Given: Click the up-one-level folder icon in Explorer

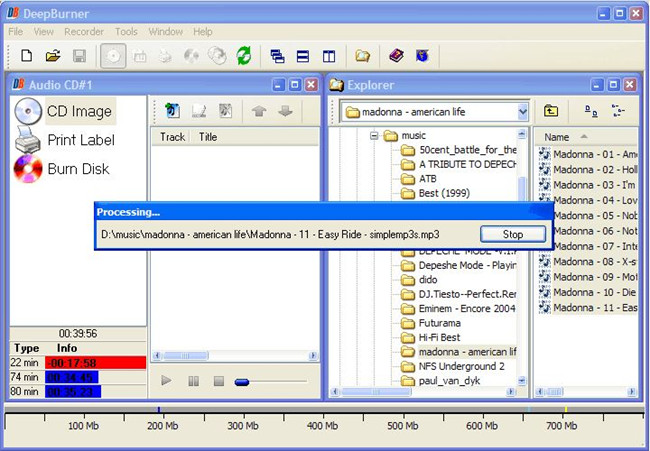Looking at the screenshot, I should tap(551, 111).
